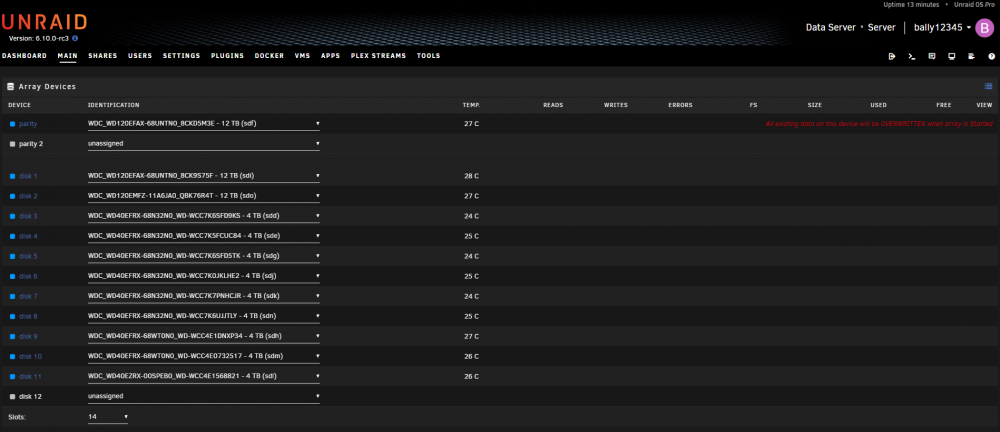Click the help question mark icon

[x=992, y=56]
